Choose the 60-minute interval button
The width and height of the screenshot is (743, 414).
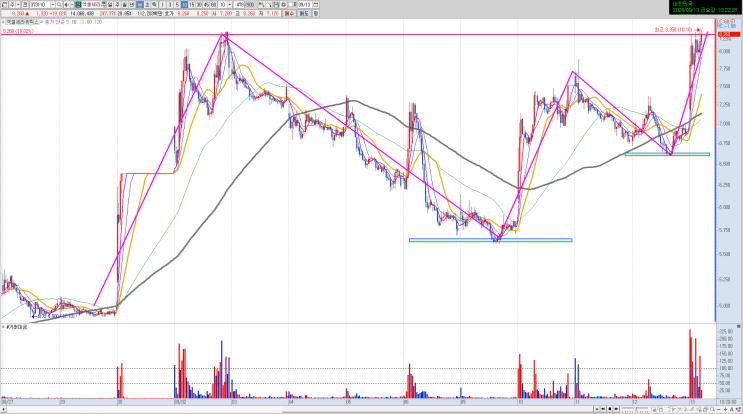(x=214, y=4)
